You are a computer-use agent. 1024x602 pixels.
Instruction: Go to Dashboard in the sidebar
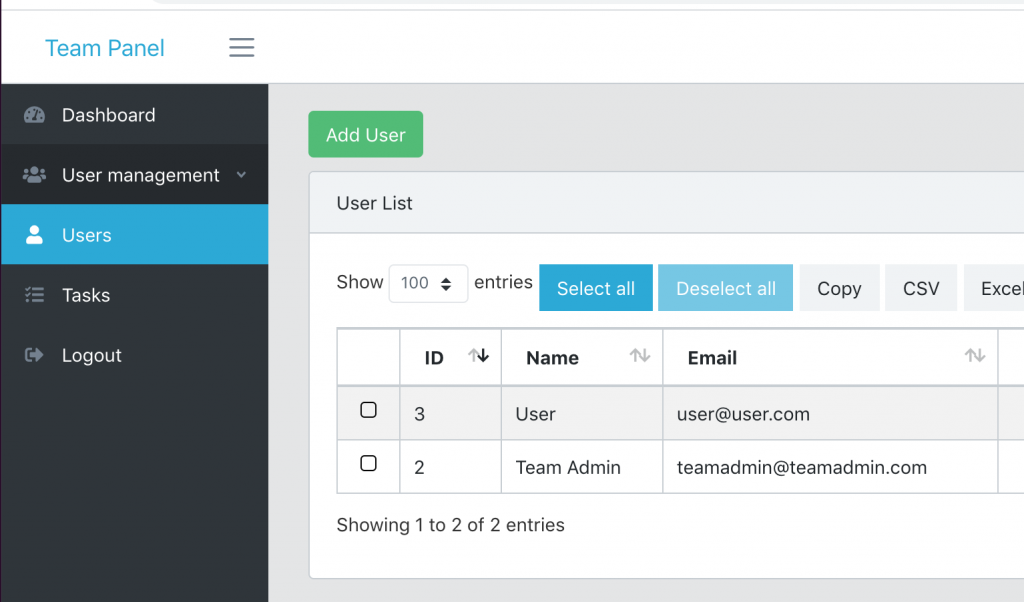tap(108, 115)
